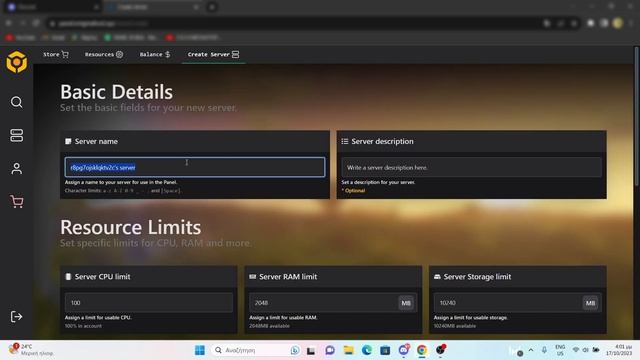The height and width of the screenshot is (360, 640).
Task: Click the browser reload button
Action: 36,23
